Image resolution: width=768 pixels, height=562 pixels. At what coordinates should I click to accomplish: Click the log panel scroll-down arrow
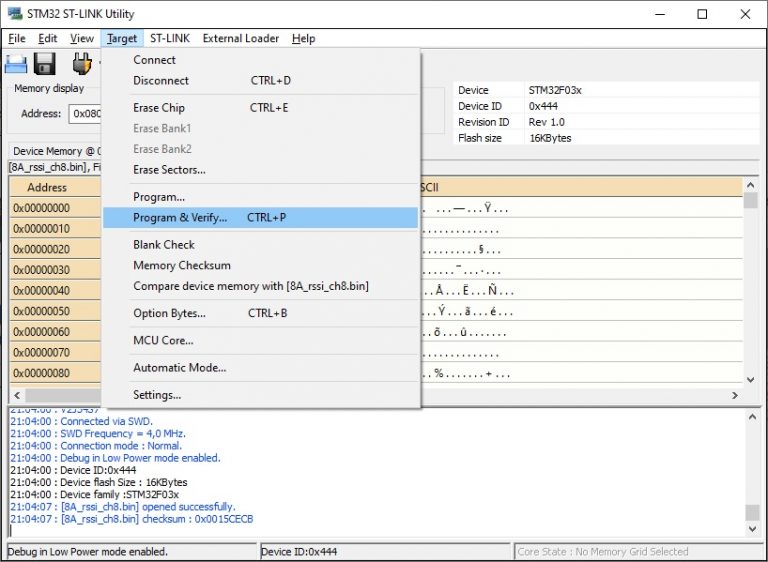coord(752,529)
